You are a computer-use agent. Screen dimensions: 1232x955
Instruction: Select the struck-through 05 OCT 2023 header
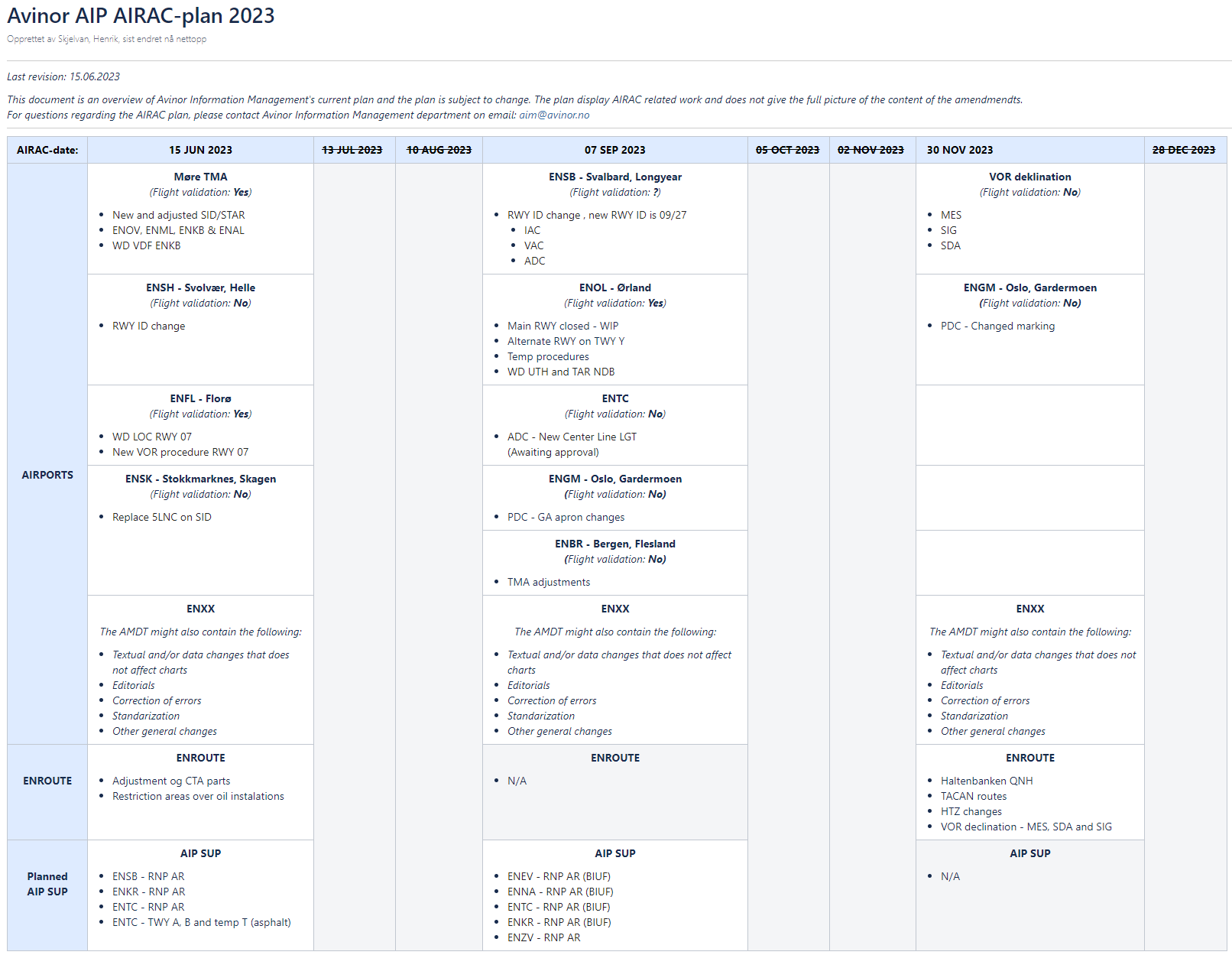[x=788, y=150]
